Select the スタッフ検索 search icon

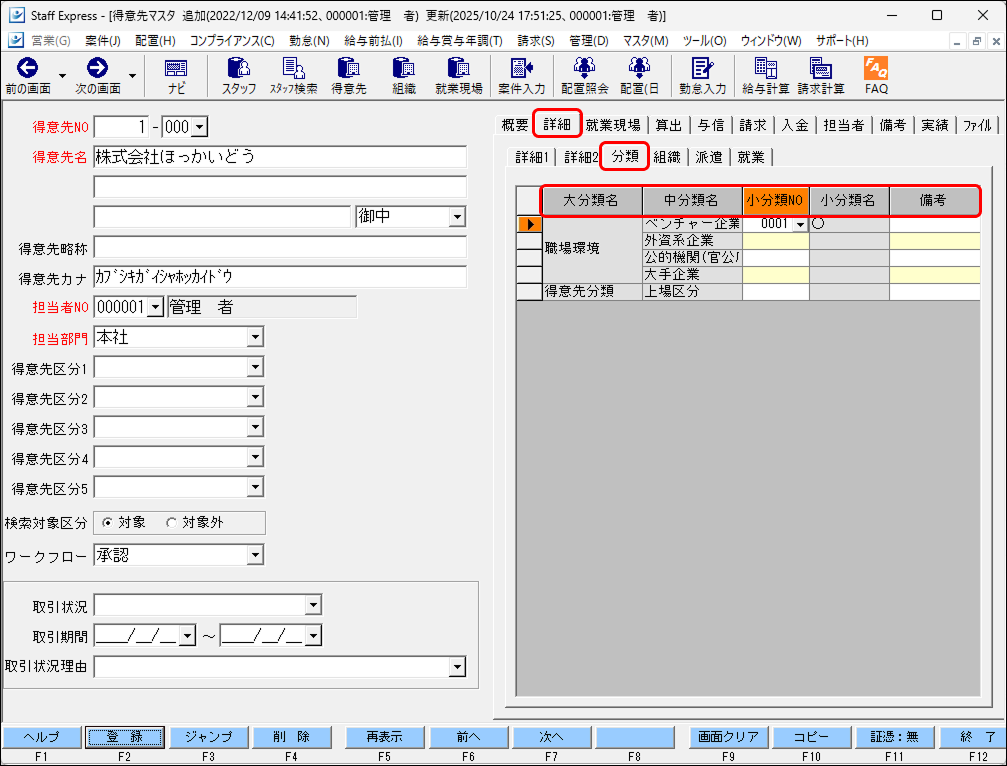[293, 74]
